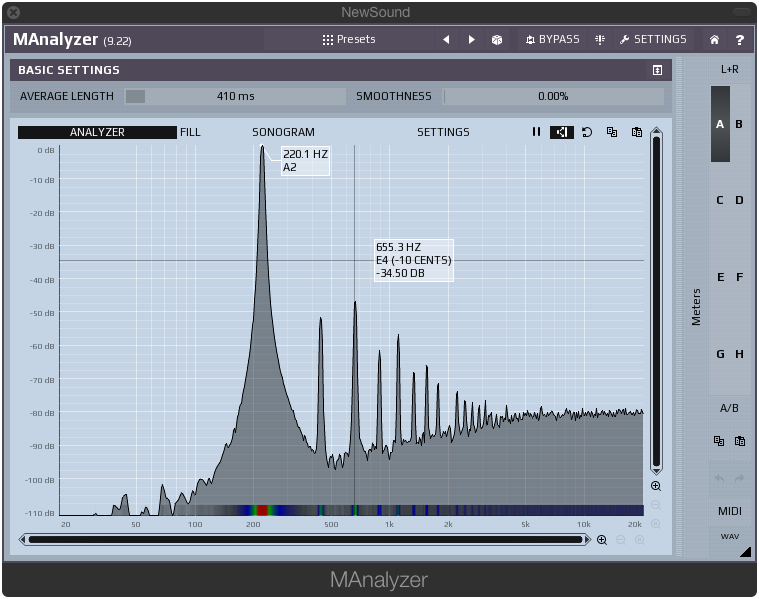Load the next preset with right arrow
The image size is (759, 599).
(471, 39)
